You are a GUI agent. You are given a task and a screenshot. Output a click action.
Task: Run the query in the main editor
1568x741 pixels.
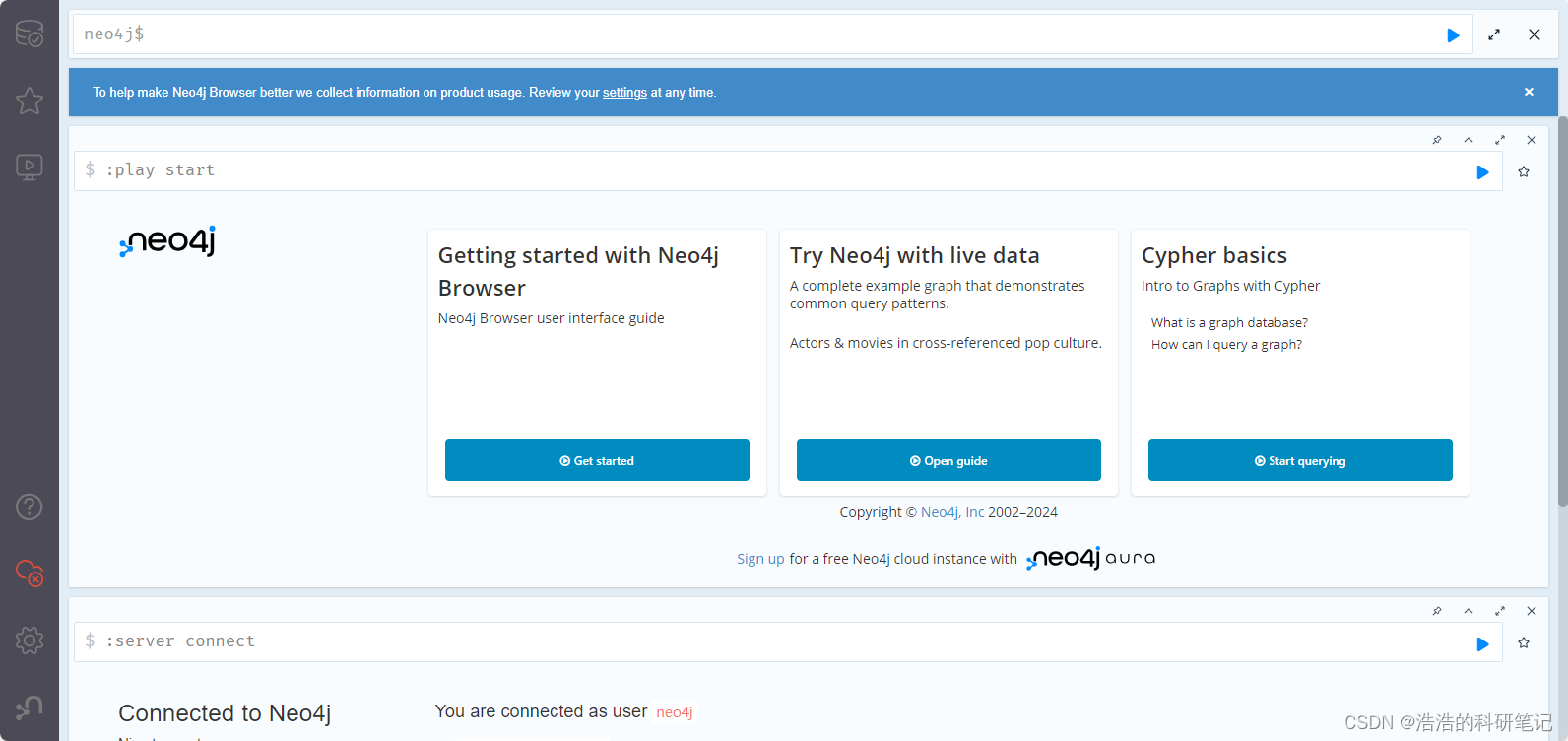tap(1453, 35)
